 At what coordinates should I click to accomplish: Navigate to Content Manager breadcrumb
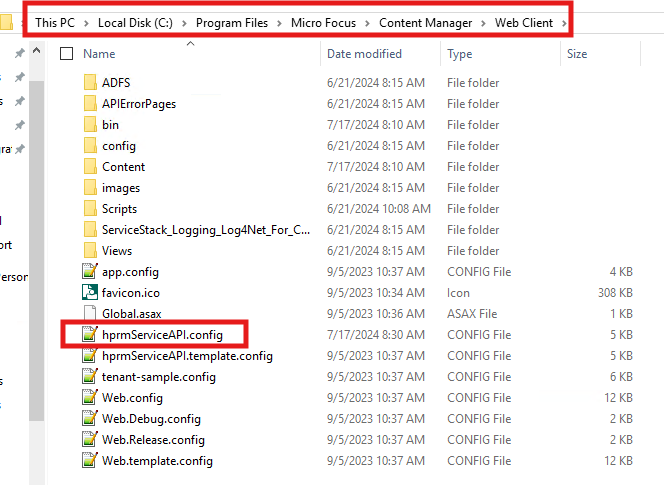(426, 23)
